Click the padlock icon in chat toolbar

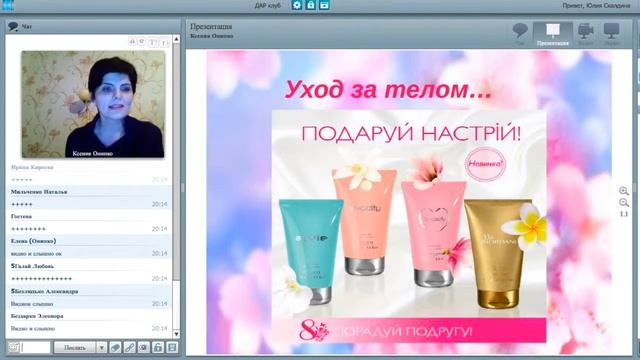(158, 347)
